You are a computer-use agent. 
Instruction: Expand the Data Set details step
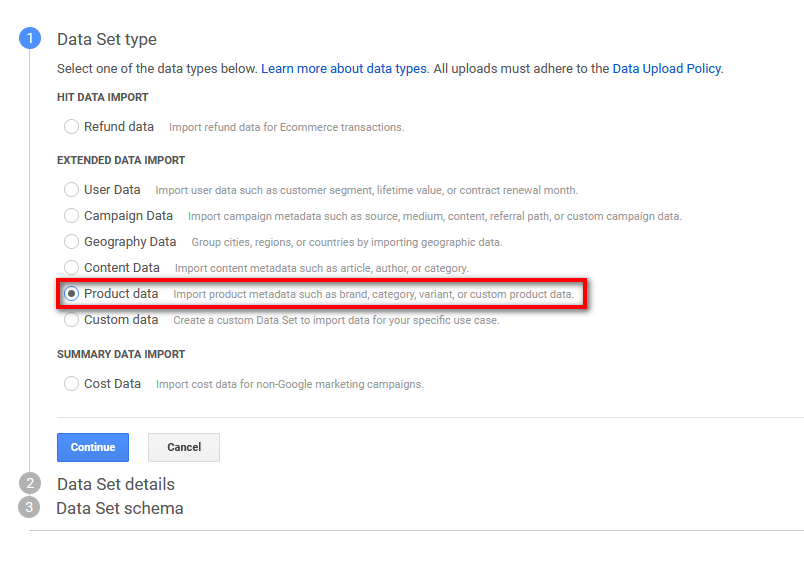(116, 484)
